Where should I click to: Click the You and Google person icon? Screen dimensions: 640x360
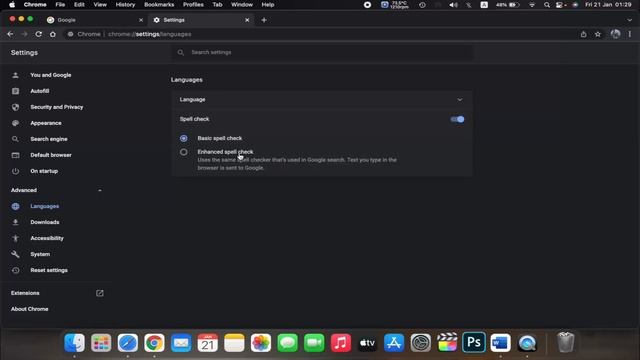pyautogui.click(x=16, y=75)
